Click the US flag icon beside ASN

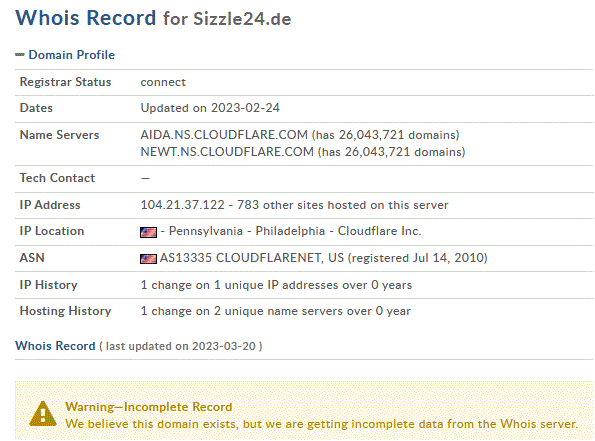pos(148,259)
